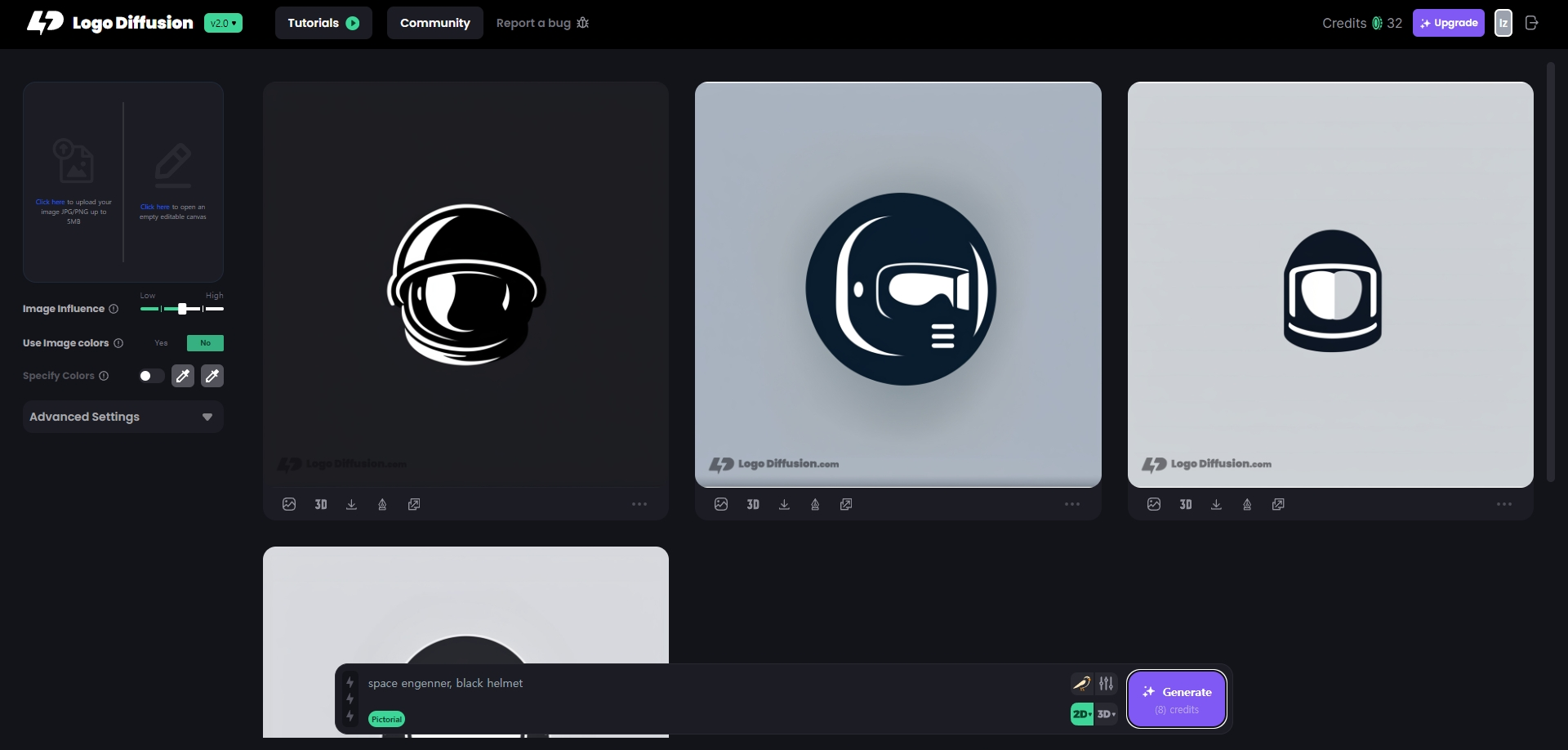Expand the Advanced Settings panel
The image size is (1568, 750).
[x=123, y=417]
